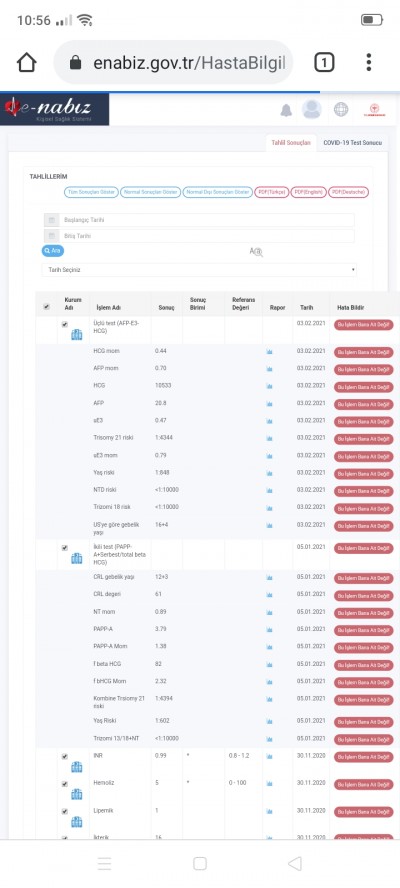The height and width of the screenshot is (888, 400).
Task: Tap Android recent apps menu button
Action: click(104, 863)
